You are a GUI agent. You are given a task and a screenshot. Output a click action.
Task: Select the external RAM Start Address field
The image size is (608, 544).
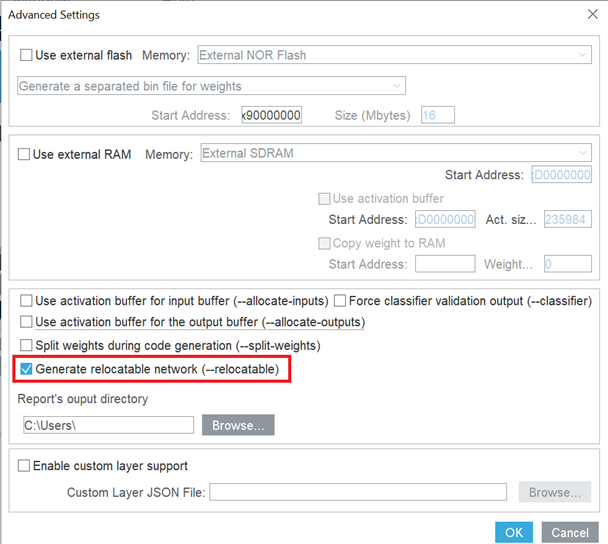click(x=561, y=174)
